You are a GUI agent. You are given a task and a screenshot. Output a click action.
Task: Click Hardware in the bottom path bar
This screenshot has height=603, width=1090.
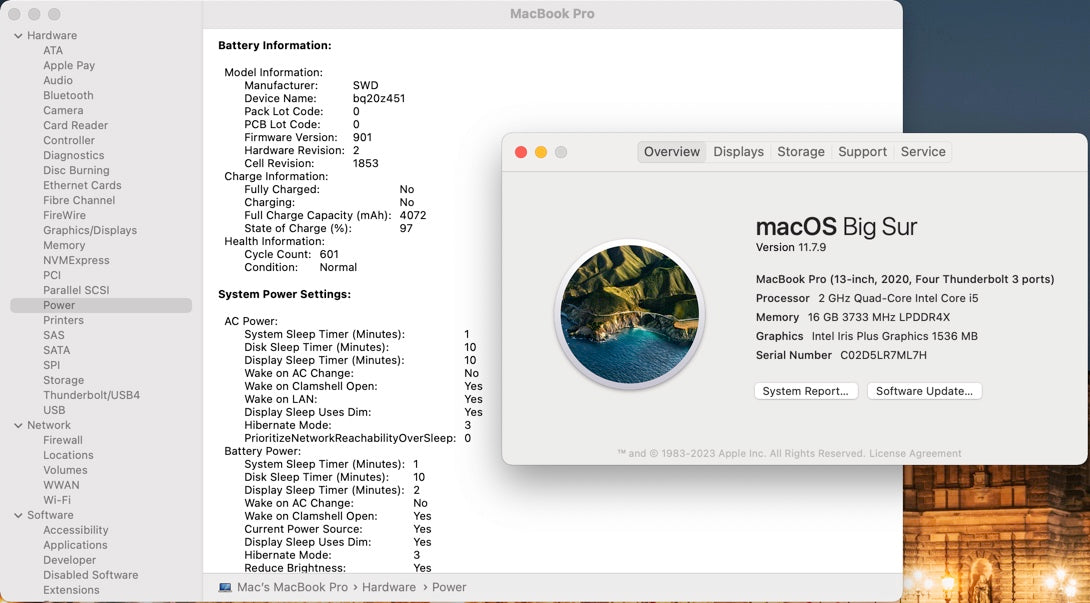pos(388,587)
